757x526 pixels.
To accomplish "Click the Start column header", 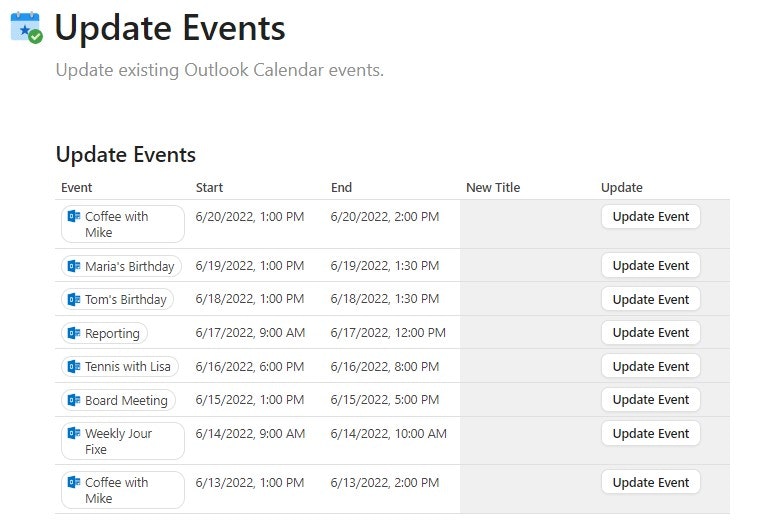I will coord(210,187).
